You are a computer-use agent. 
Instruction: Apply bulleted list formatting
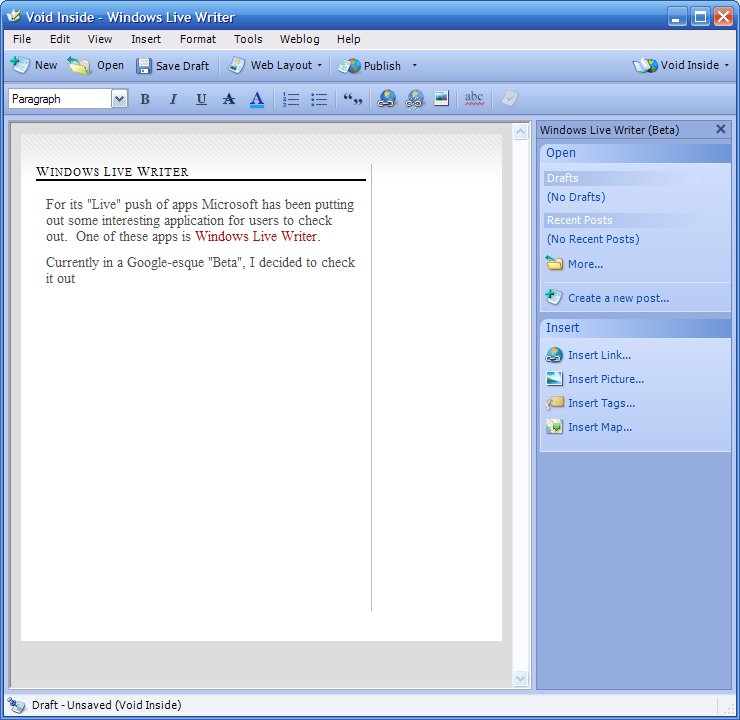[319, 99]
